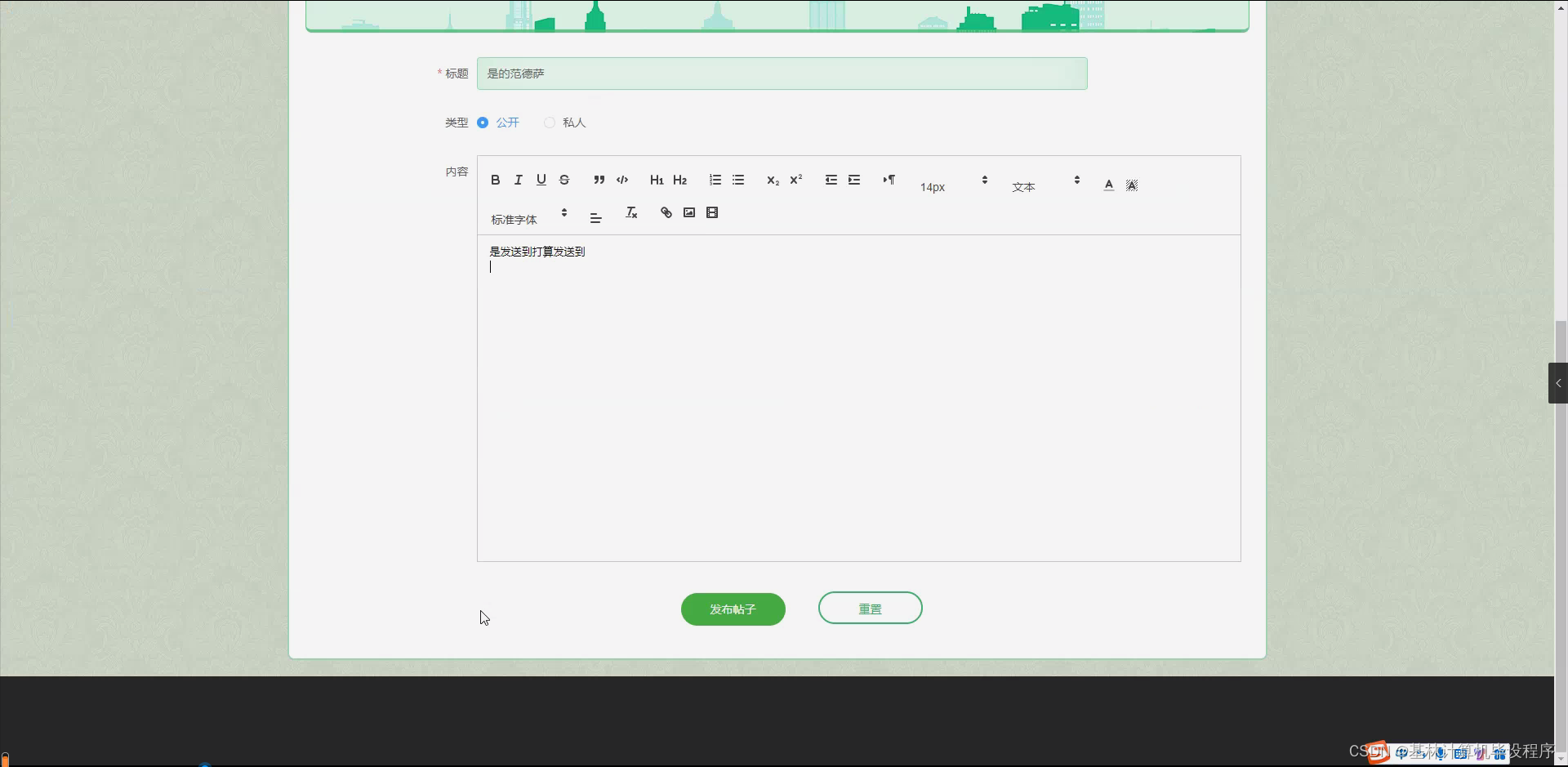Viewport: 1568px width, 767px height.
Task: Toggle bold formatting in the editor
Action: pos(495,180)
